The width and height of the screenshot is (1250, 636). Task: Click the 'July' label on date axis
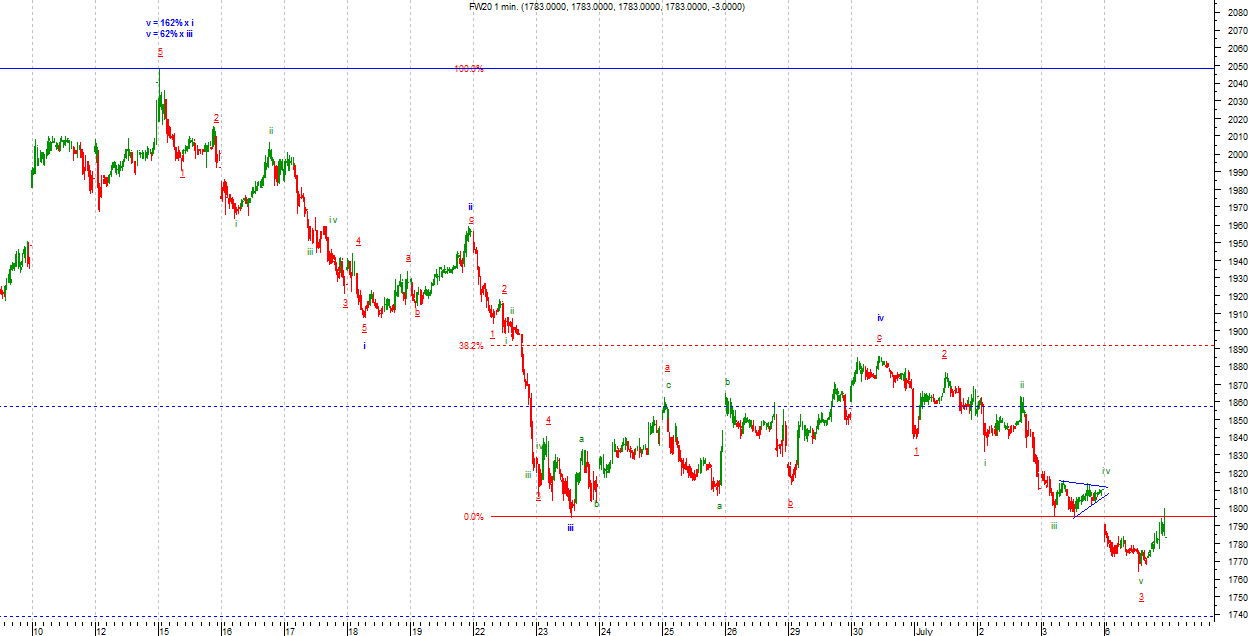[922, 631]
